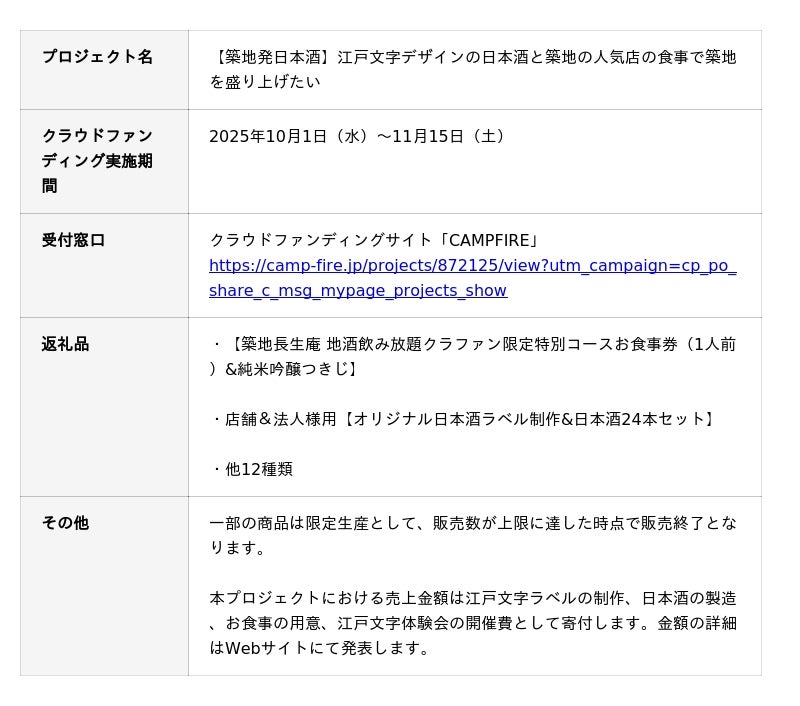This screenshot has height=706, width=800.
Task: Click the text クラウドファンディングサイト「CAMPFIRE」
Action: tap(376, 240)
